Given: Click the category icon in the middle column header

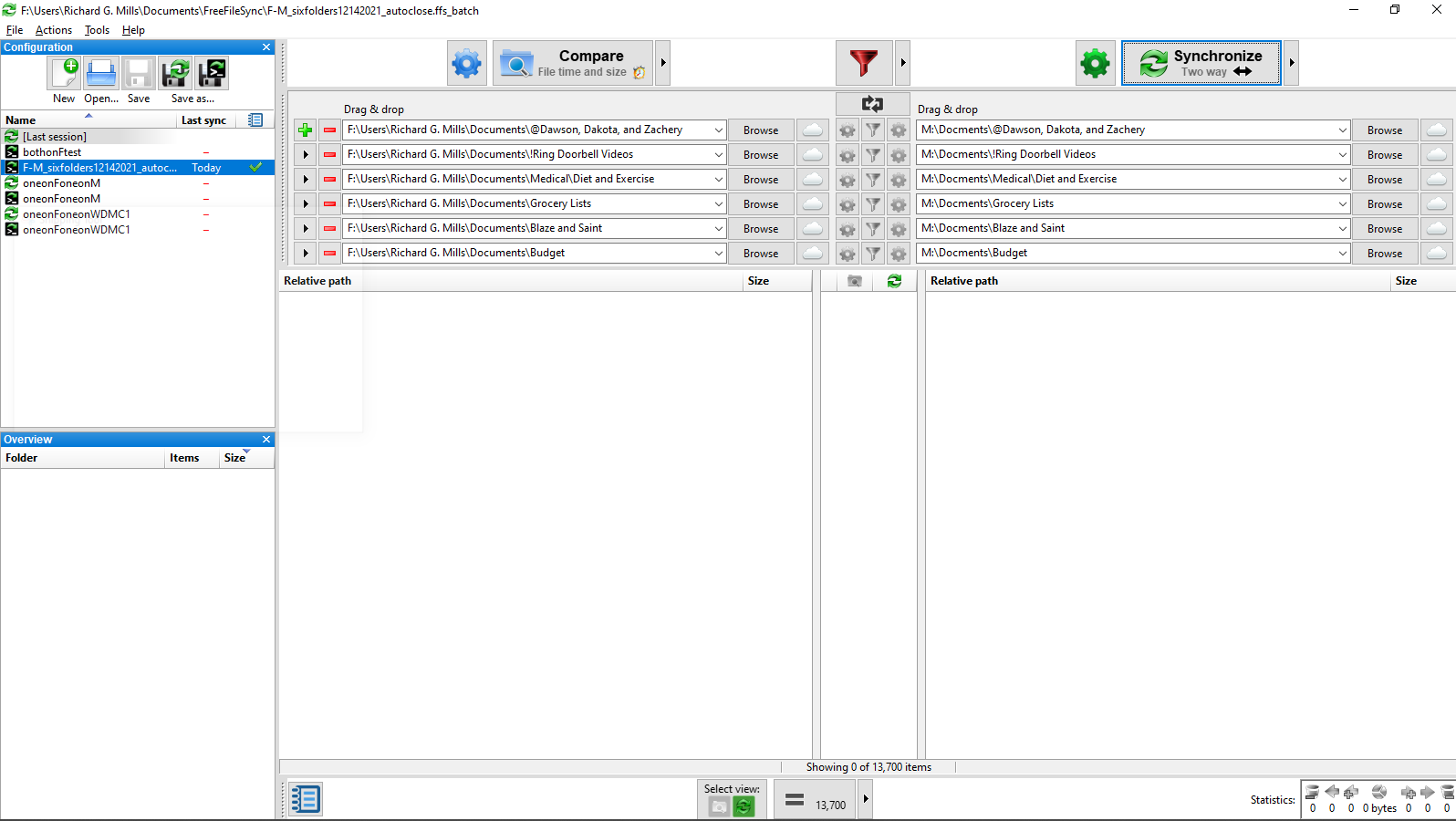Looking at the screenshot, I should pyautogui.click(x=854, y=281).
